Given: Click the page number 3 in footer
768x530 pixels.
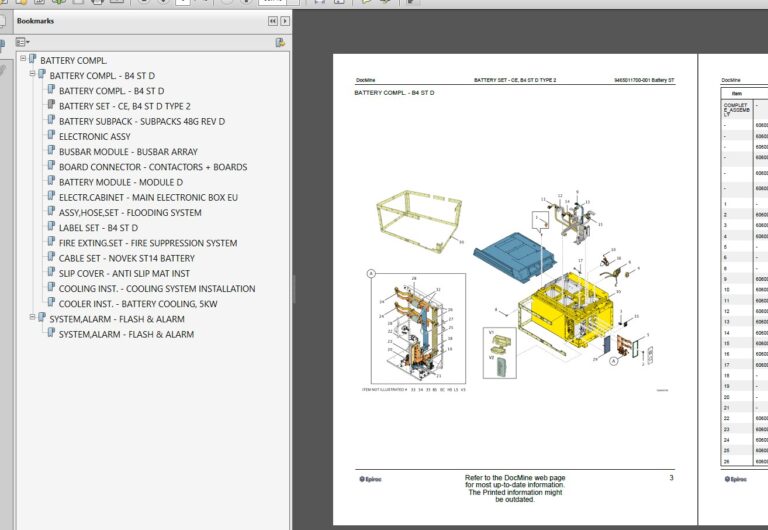Looking at the screenshot, I should point(672,478).
